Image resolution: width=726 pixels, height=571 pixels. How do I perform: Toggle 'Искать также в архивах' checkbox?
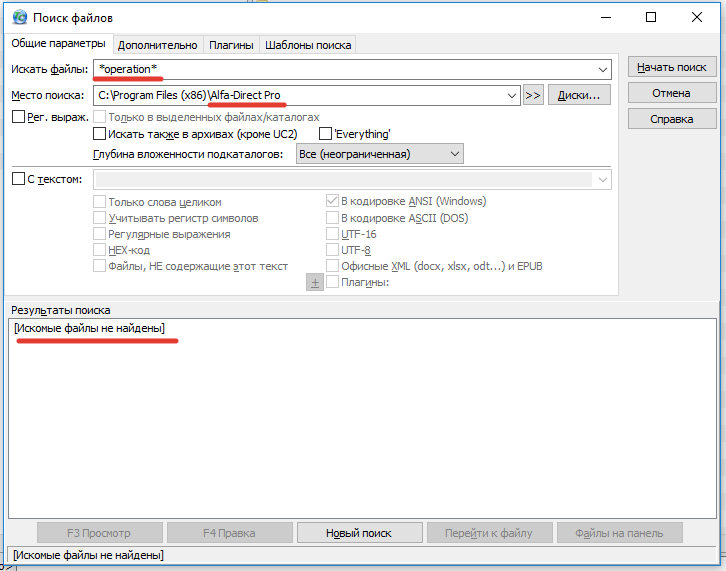(x=100, y=134)
